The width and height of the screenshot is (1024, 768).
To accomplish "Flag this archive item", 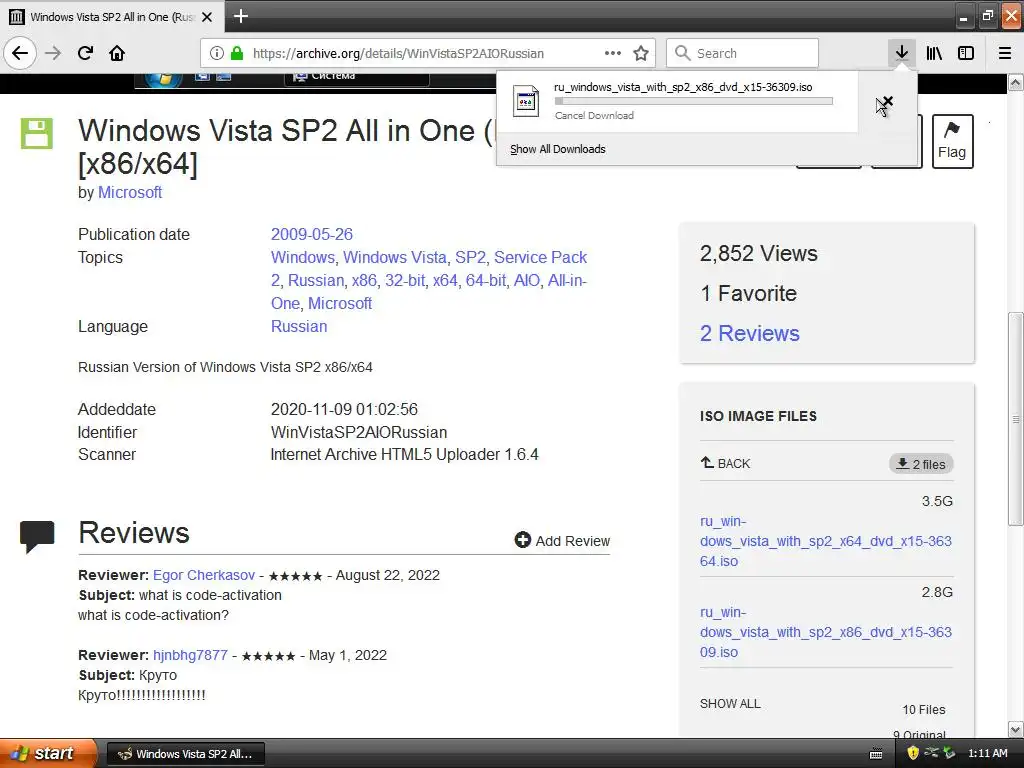I will point(952,141).
